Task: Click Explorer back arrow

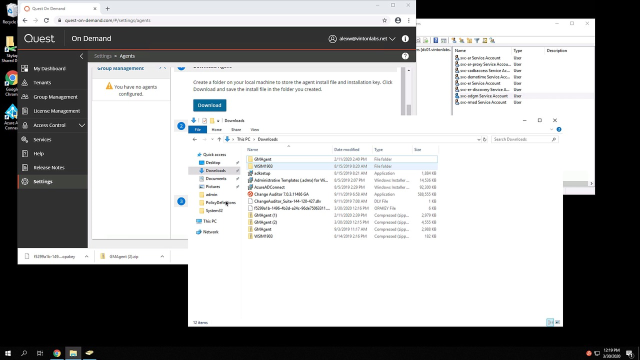Action: click(x=195, y=139)
